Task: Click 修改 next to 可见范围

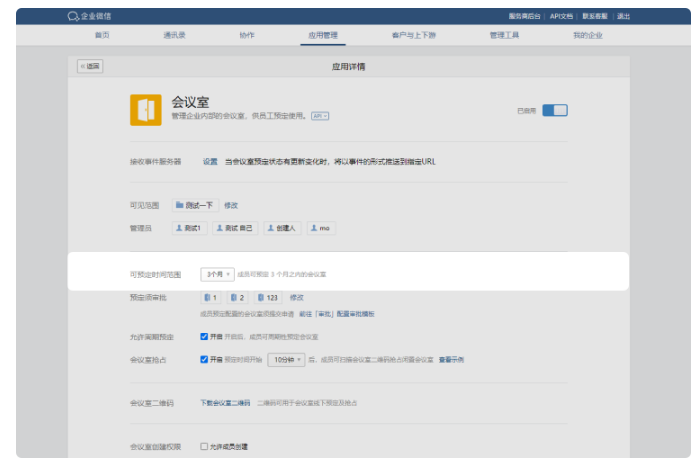Action: click(x=231, y=205)
